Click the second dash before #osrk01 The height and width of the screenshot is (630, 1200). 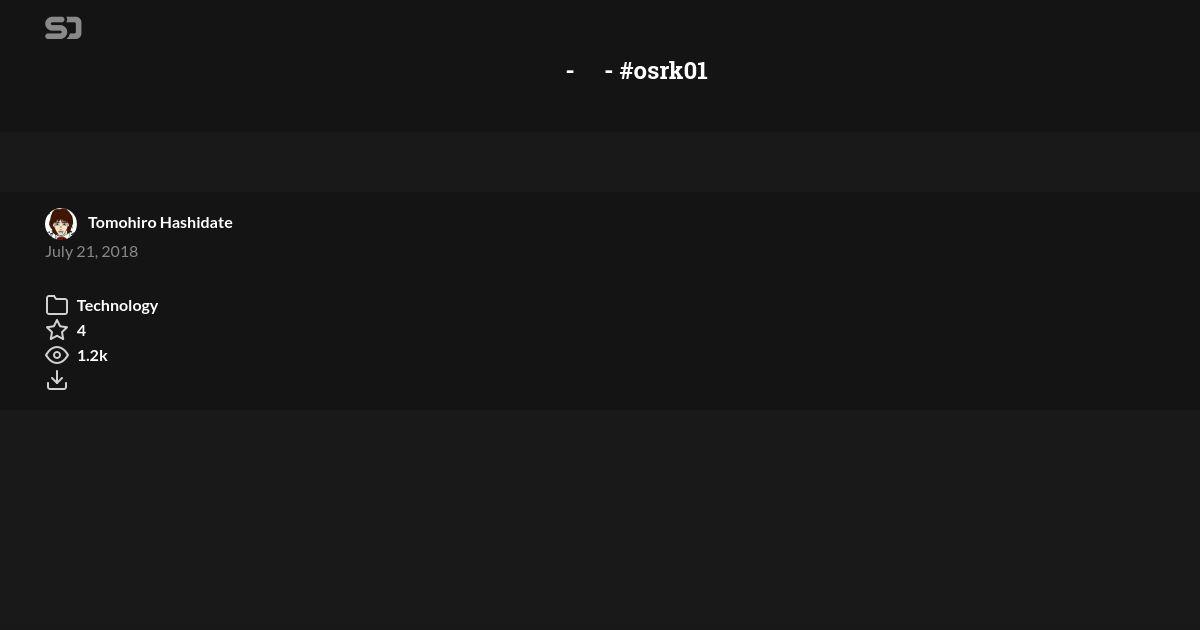(x=609, y=70)
